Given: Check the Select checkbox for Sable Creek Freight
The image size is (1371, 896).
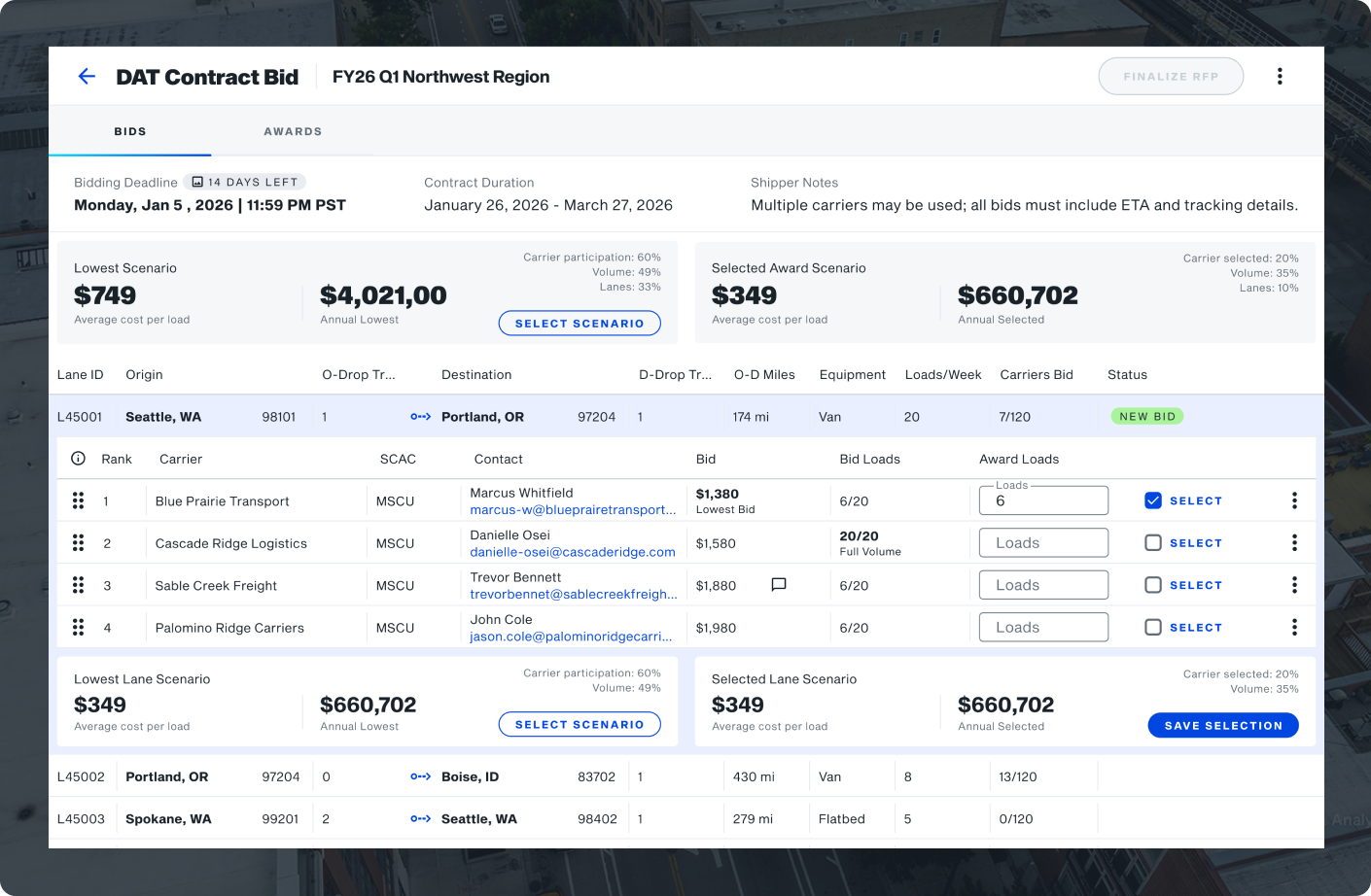Looking at the screenshot, I should click(1153, 585).
